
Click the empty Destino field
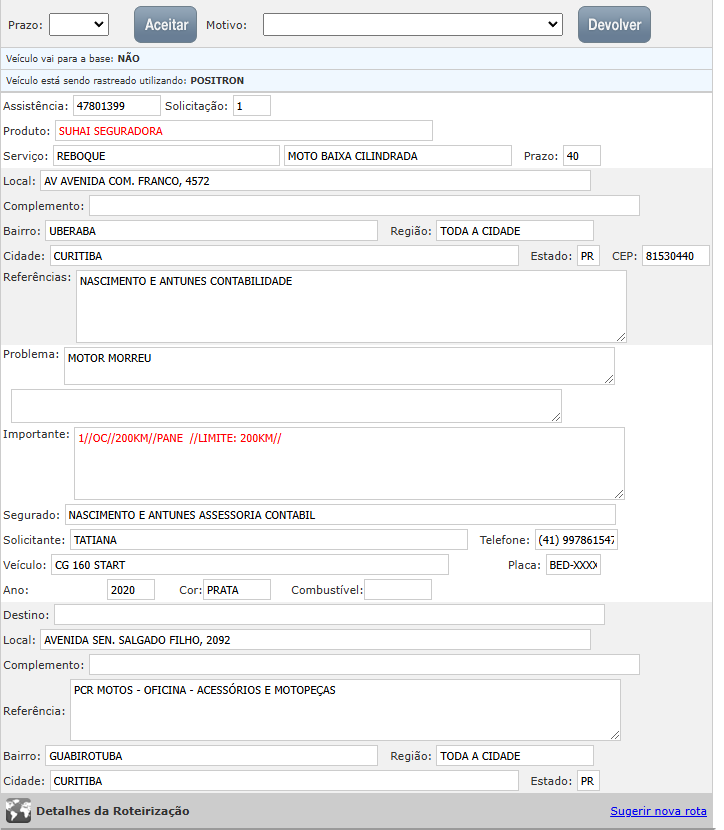[329, 614]
